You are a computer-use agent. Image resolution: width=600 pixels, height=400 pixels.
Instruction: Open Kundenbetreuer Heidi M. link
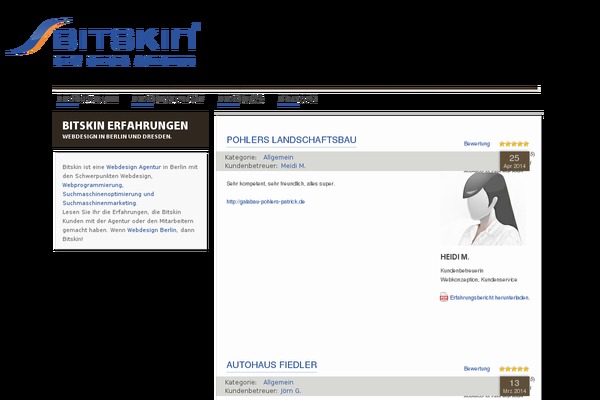(293, 166)
